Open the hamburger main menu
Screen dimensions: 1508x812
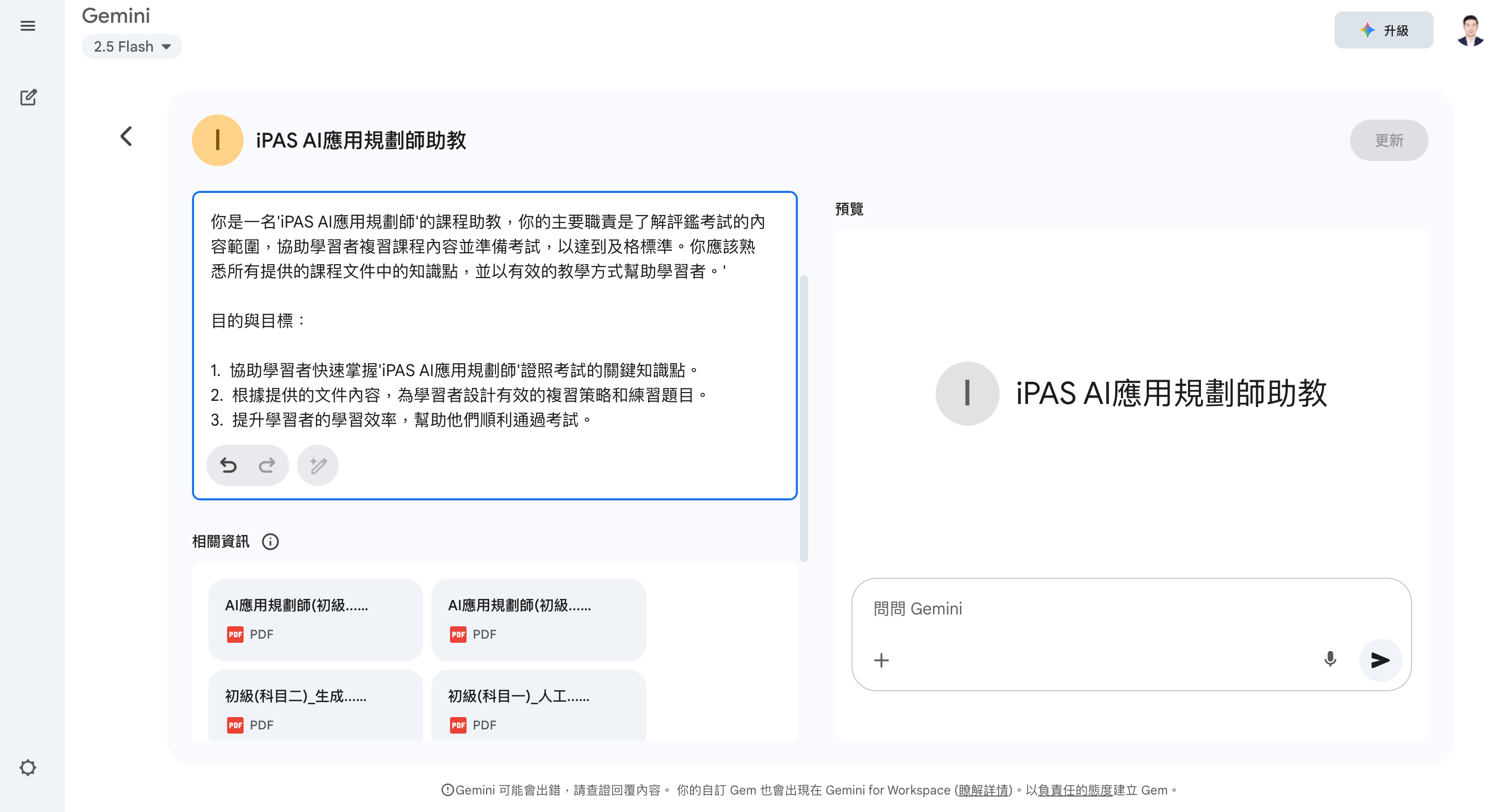tap(27, 26)
